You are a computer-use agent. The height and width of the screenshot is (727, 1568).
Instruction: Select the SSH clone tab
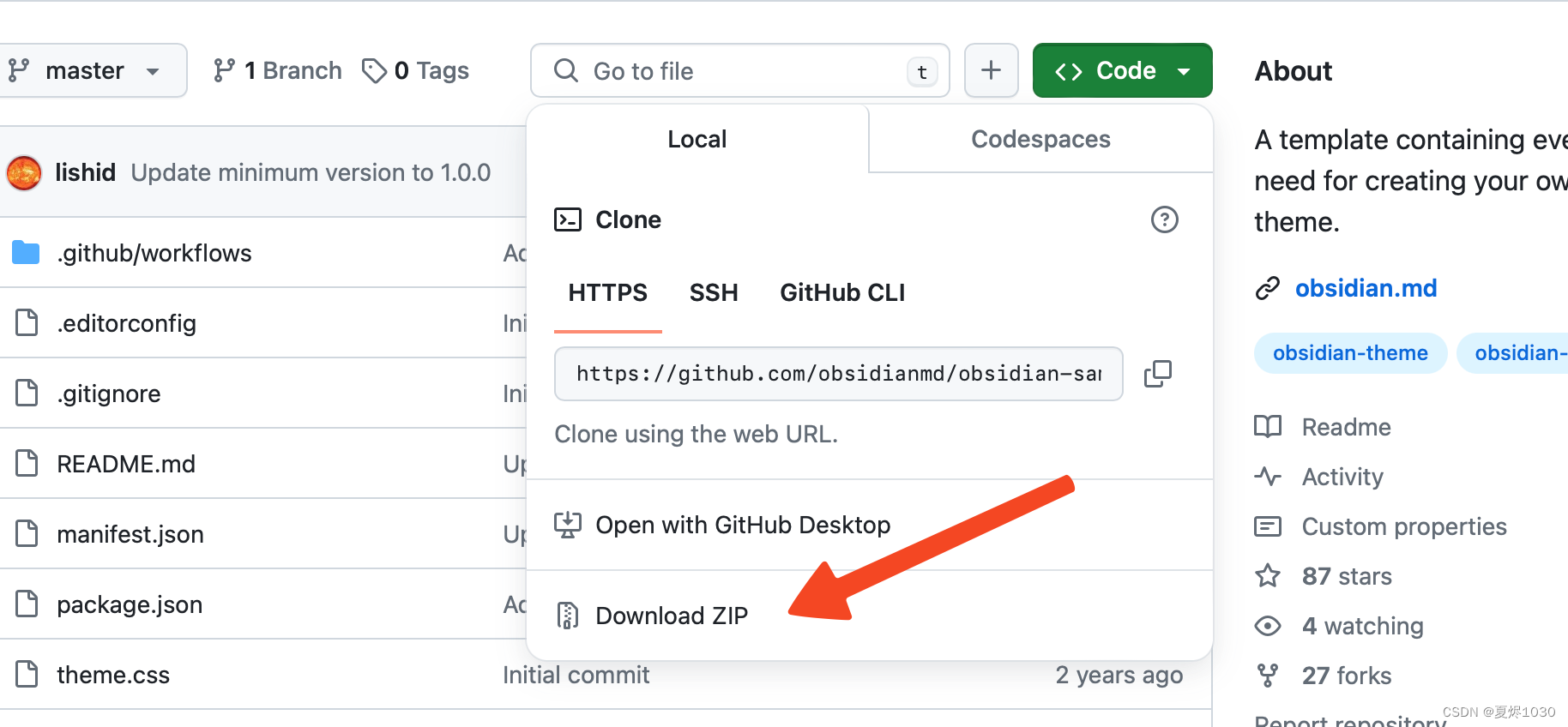click(714, 293)
